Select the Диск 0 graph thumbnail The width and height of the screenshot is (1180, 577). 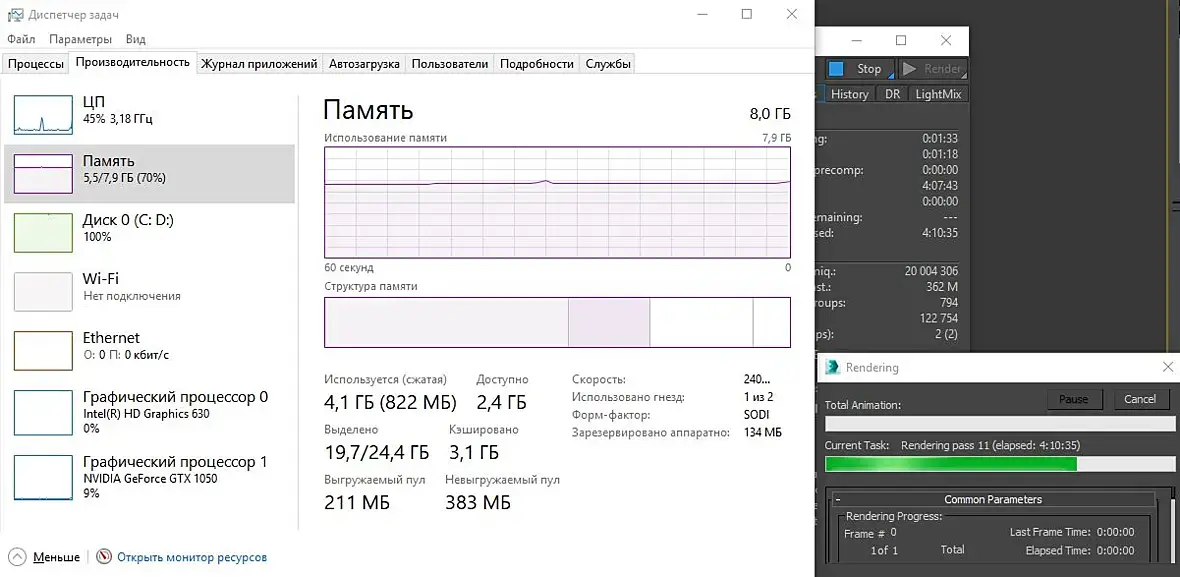[x=43, y=232]
